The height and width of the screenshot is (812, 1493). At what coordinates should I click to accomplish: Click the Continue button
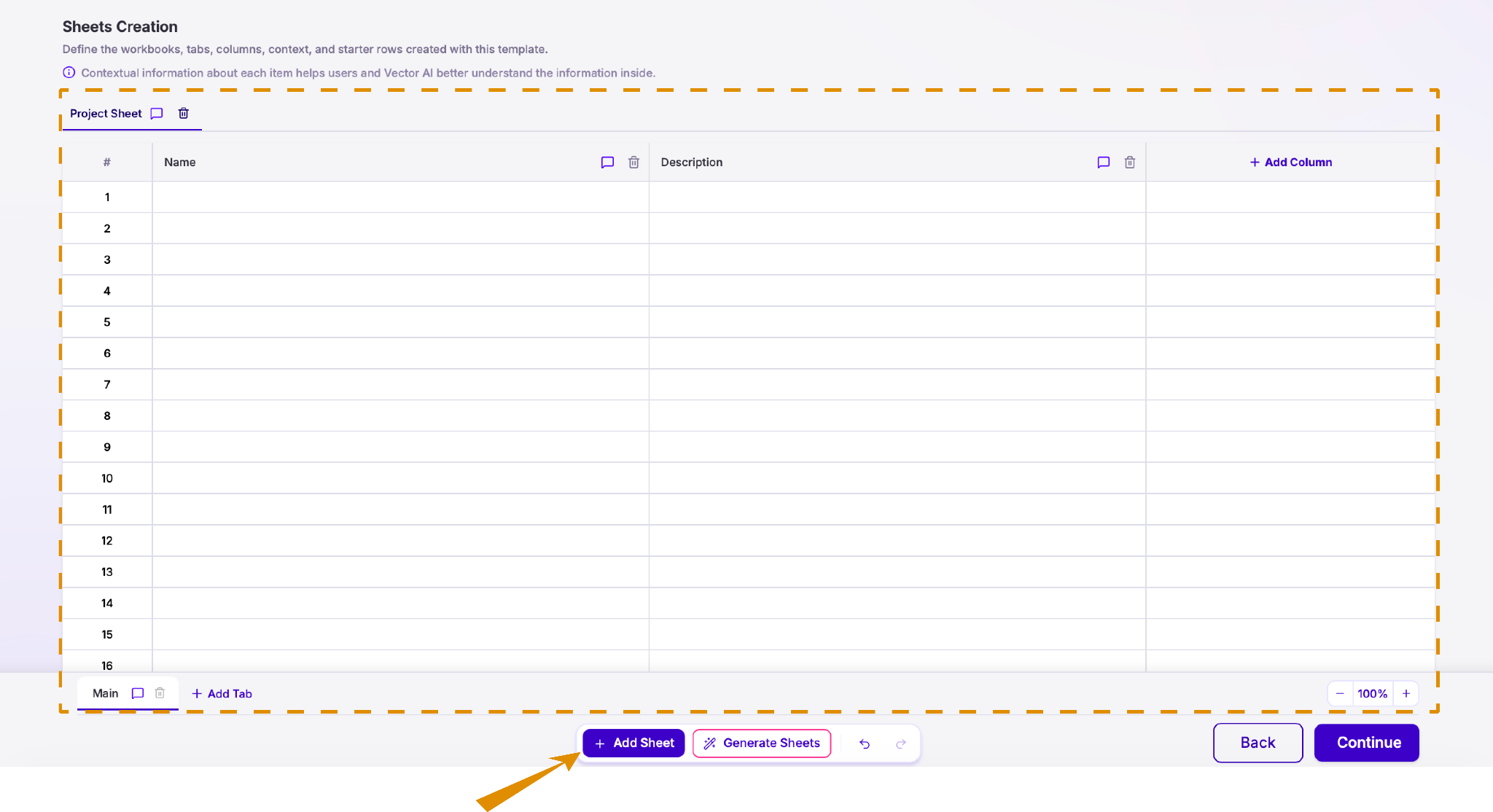coord(1367,743)
